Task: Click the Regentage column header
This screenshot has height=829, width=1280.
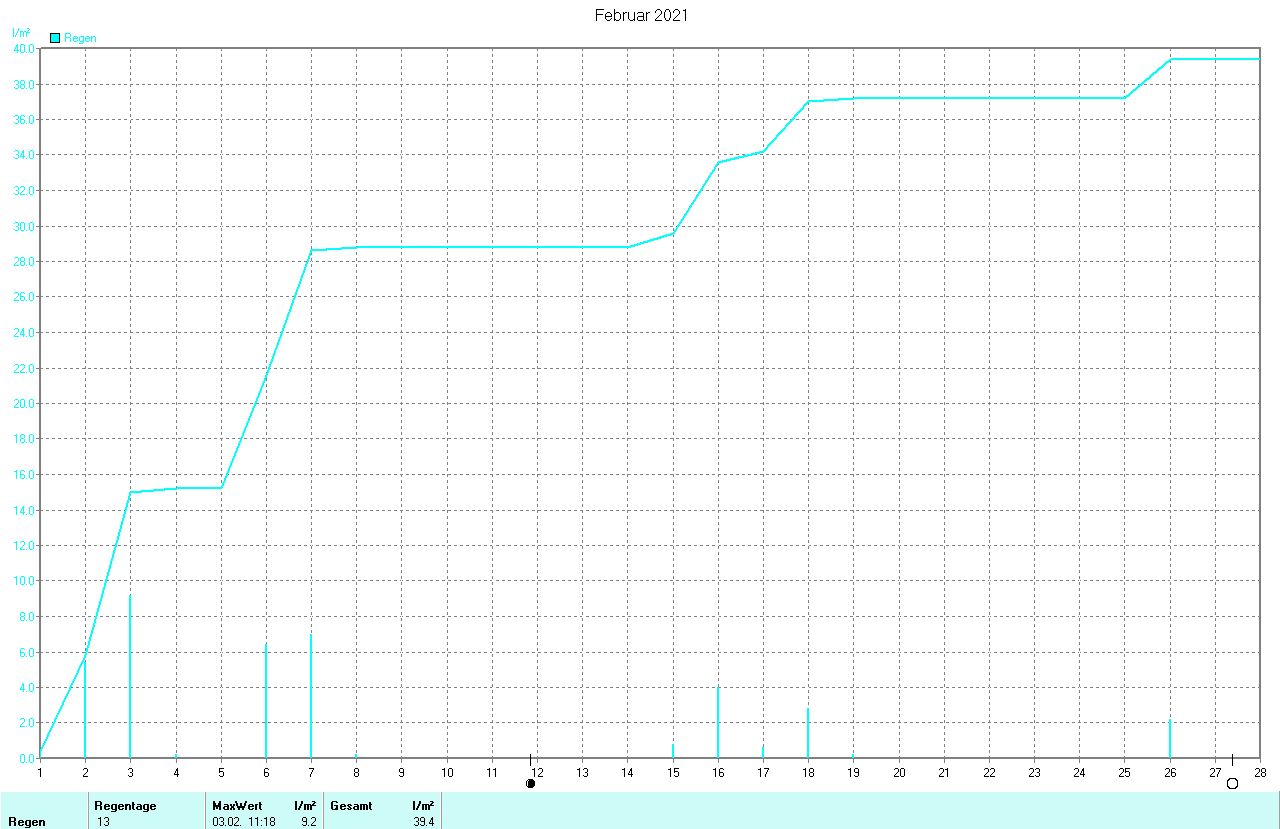Action: [x=125, y=806]
